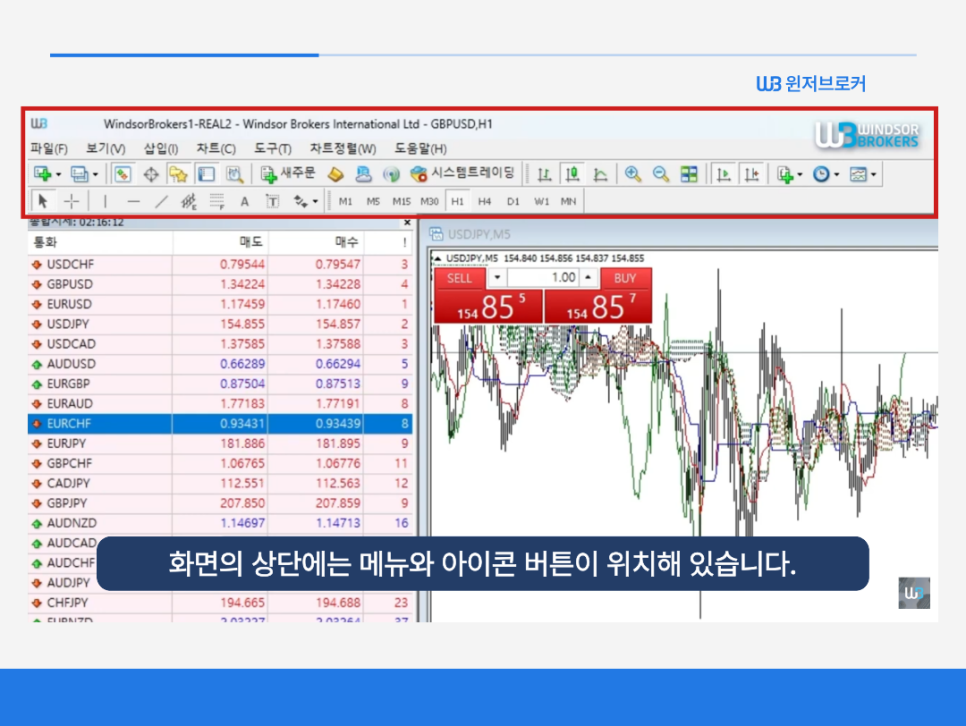Image resolution: width=966 pixels, height=726 pixels.
Task: Select the text label 'A' tool
Action: (x=244, y=201)
